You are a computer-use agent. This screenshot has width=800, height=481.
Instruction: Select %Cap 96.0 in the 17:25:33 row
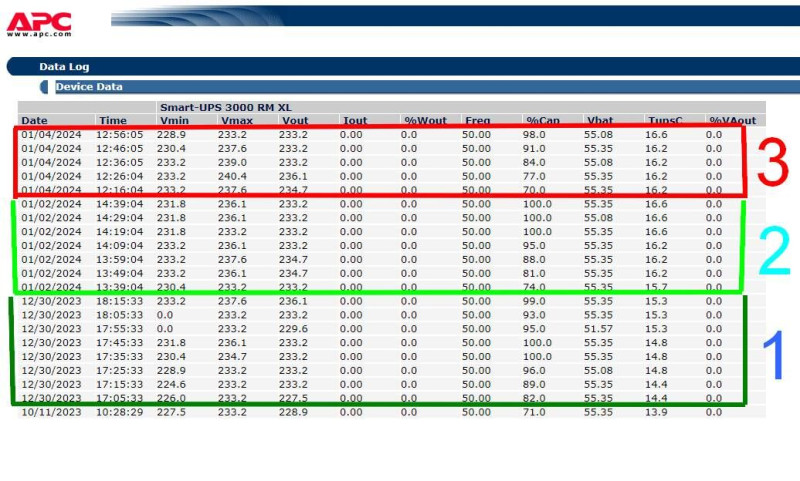pos(534,370)
